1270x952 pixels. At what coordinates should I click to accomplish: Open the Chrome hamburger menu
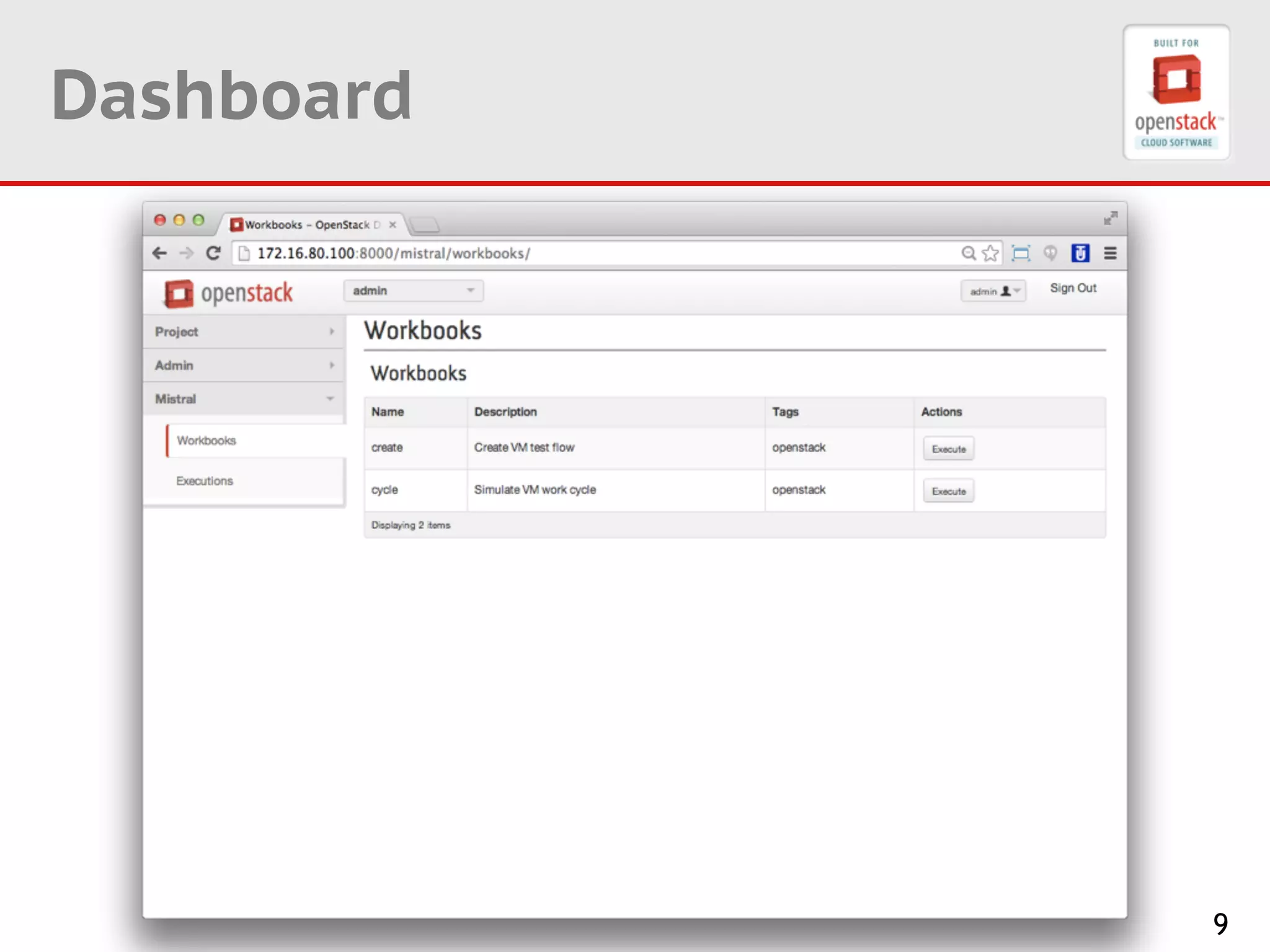coord(1110,253)
